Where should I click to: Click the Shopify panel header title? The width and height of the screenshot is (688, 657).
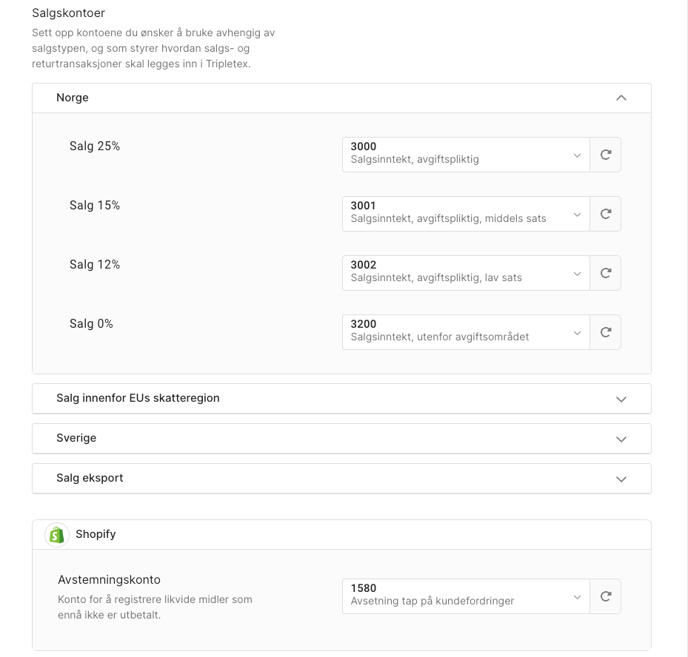pos(96,534)
